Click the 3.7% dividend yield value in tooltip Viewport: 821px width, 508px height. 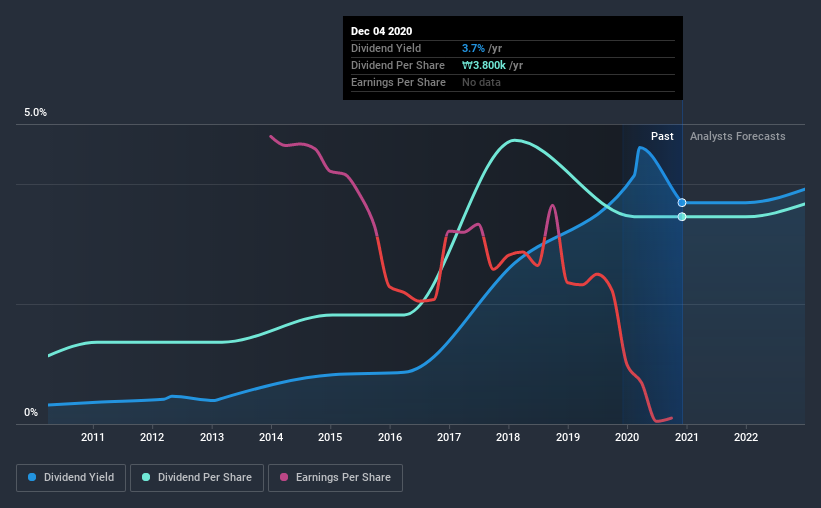(473, 48)
